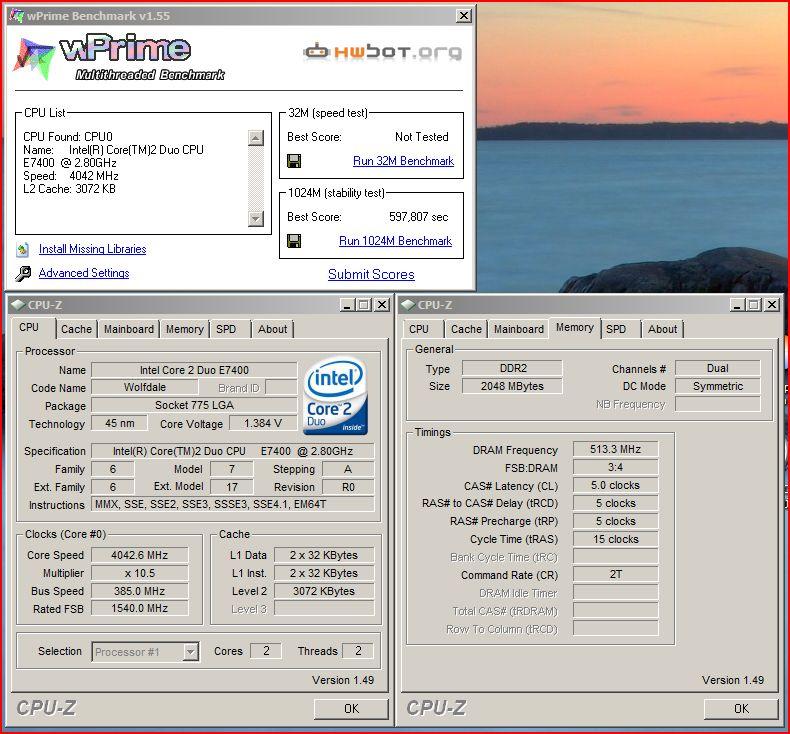Screen dimensions: 790x734
Task: Click the Core Voltage value 1.384 V
Action: coord(263,423)
